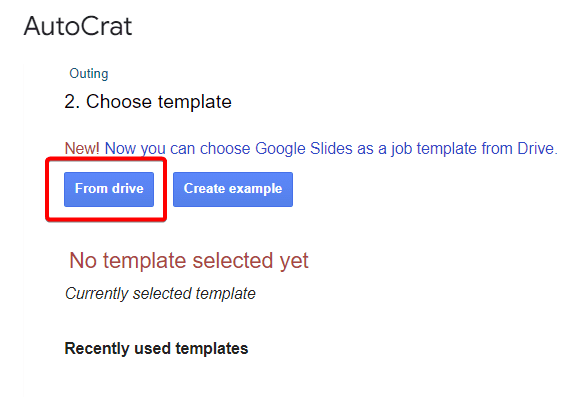Click 'job template' in the announcement text
586x397 pixels.
point(434,149)
